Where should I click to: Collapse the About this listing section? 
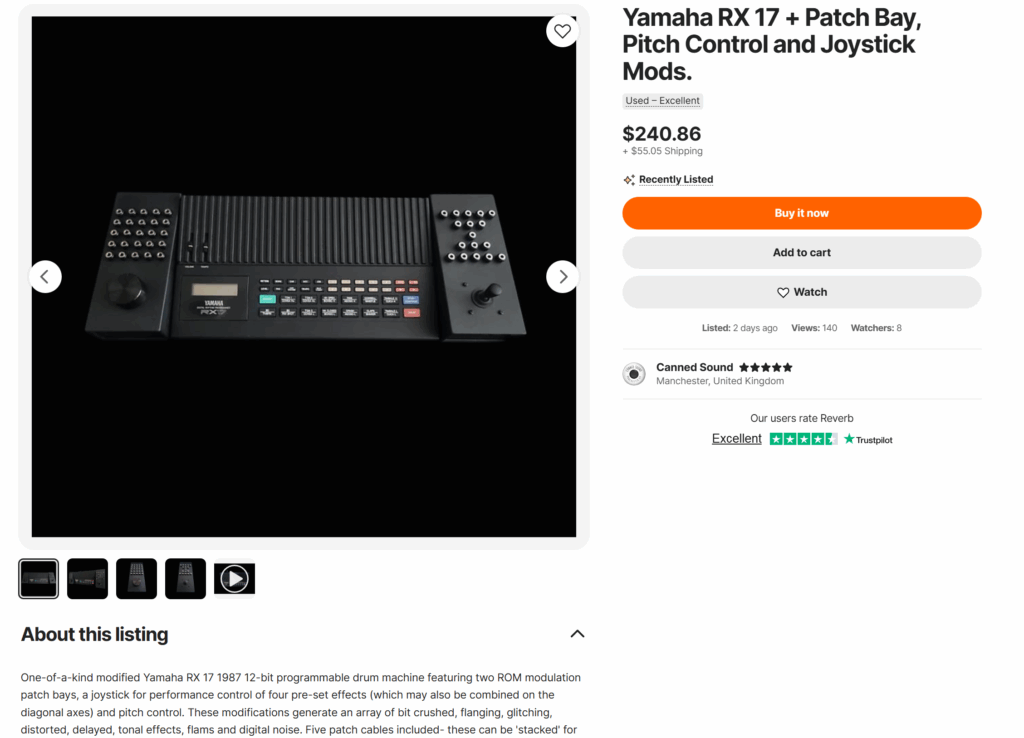[577, 634]
